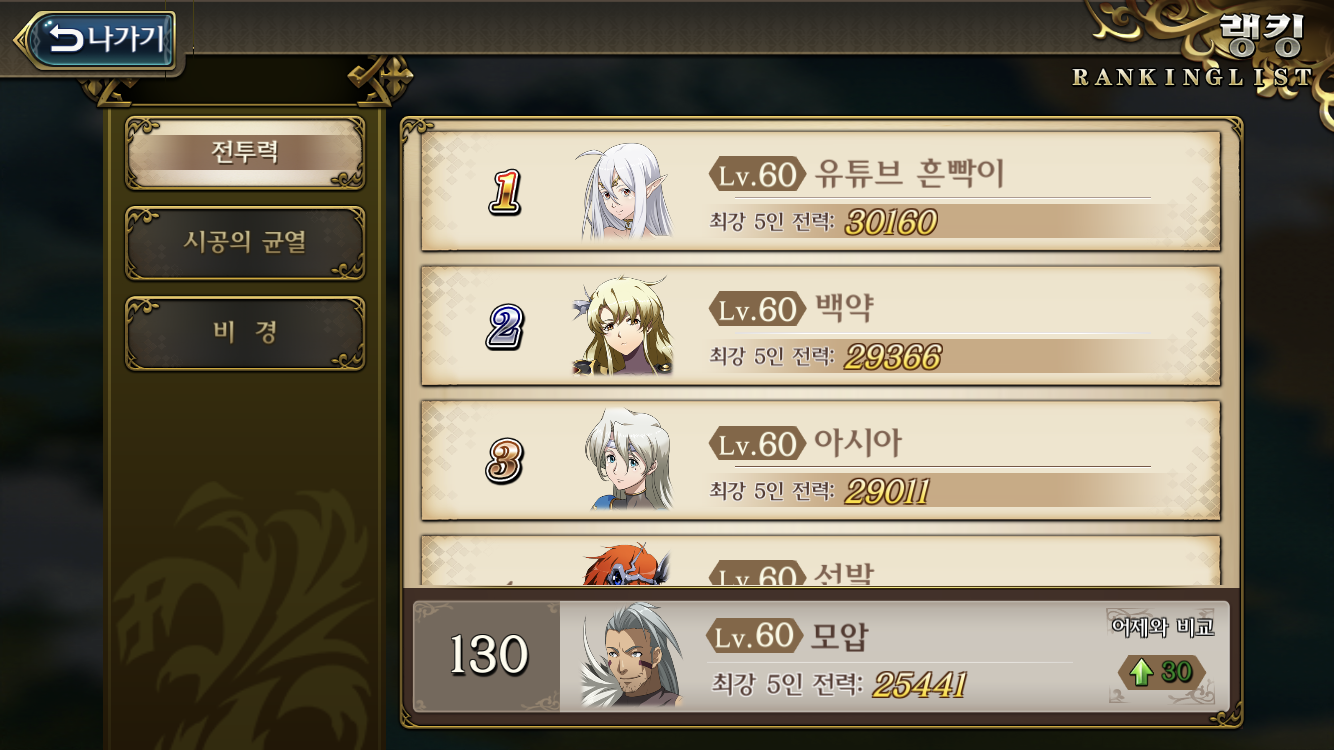Click the gold rank 1 medal icon
The image size is (1334, 750).
(505, 192)
